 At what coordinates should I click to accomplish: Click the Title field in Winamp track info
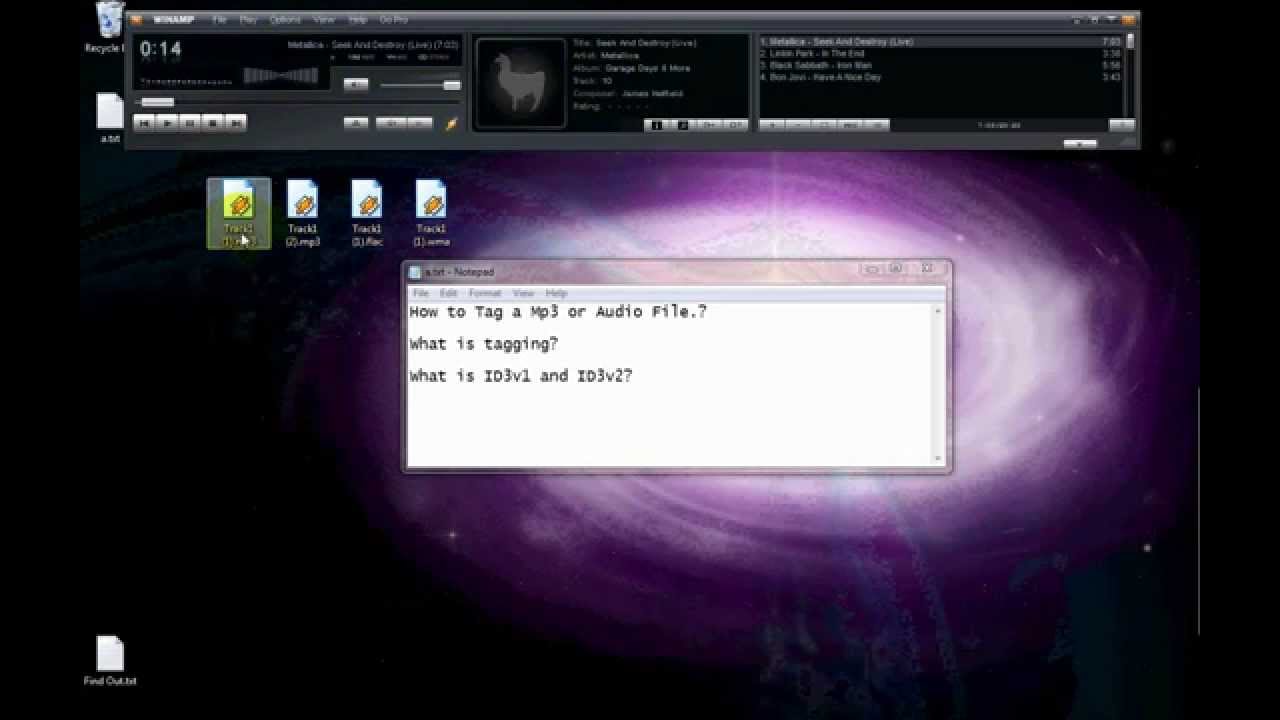634,43
